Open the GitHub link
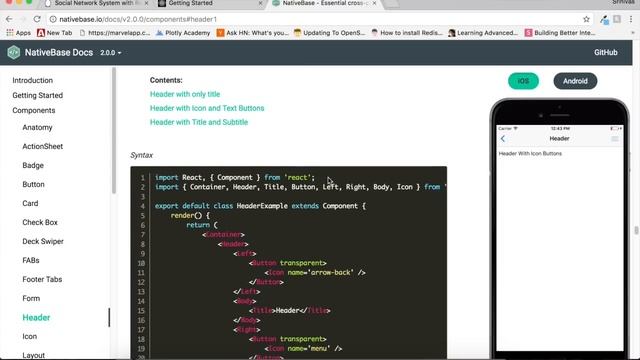640x360 pixels. [x=606, y=52]
